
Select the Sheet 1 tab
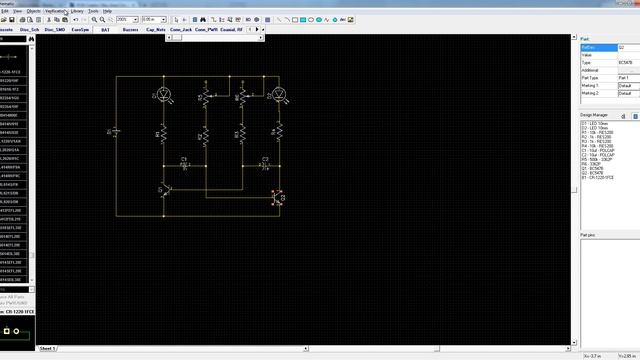pos(48,349)
